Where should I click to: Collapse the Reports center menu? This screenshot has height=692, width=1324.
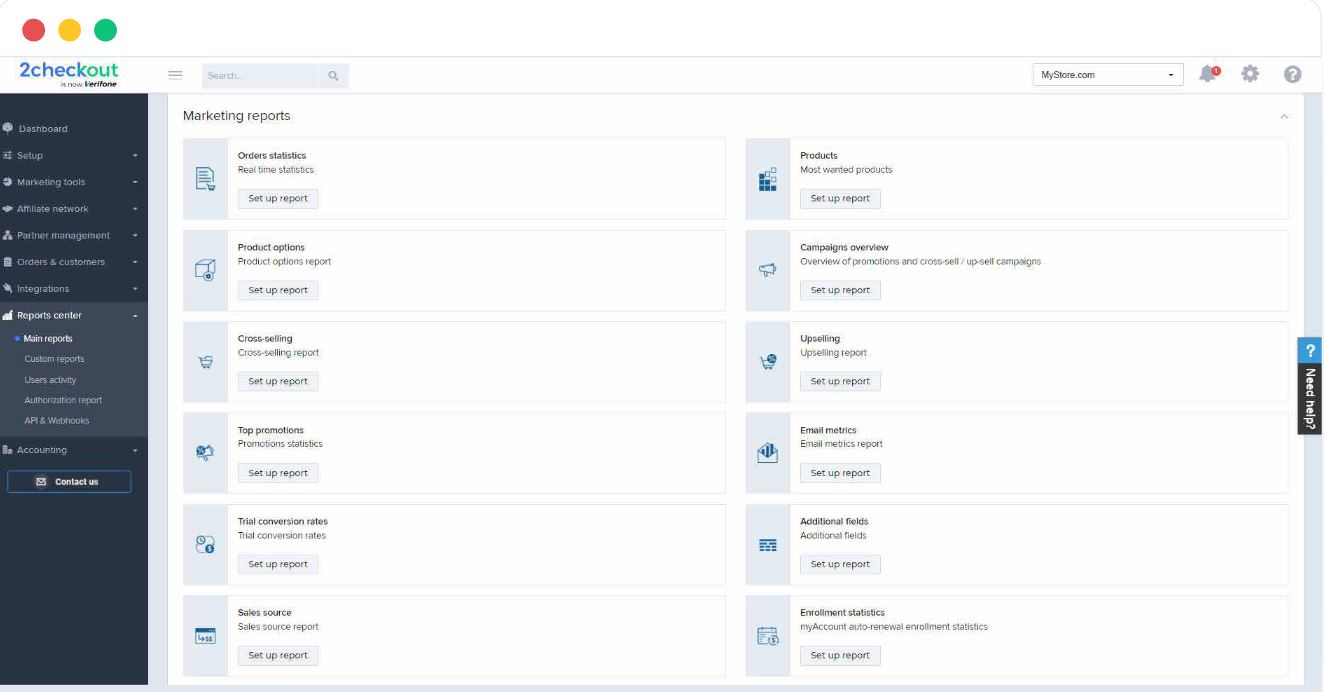point(74,315)
